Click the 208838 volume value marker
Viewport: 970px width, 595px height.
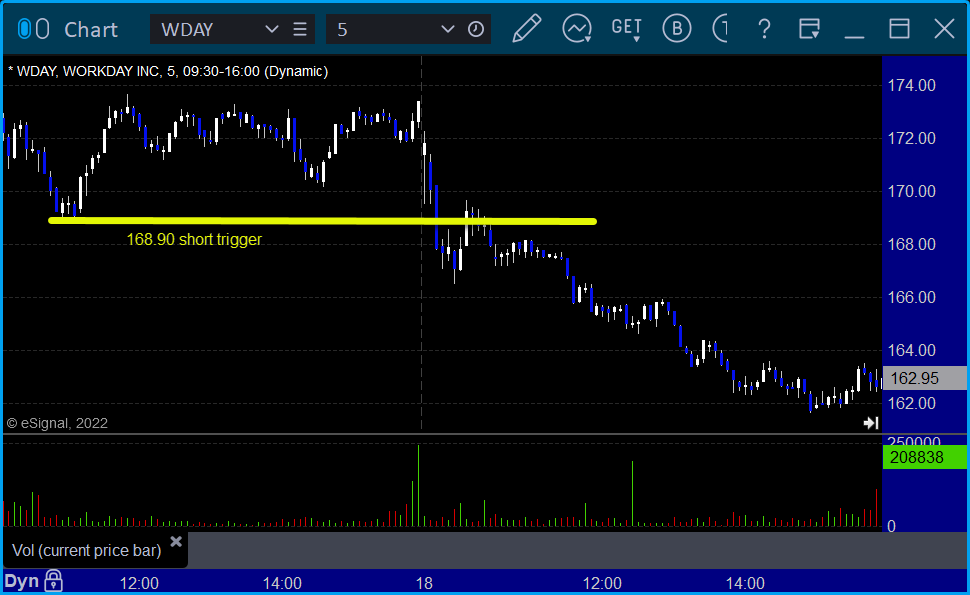pos(924,457)
